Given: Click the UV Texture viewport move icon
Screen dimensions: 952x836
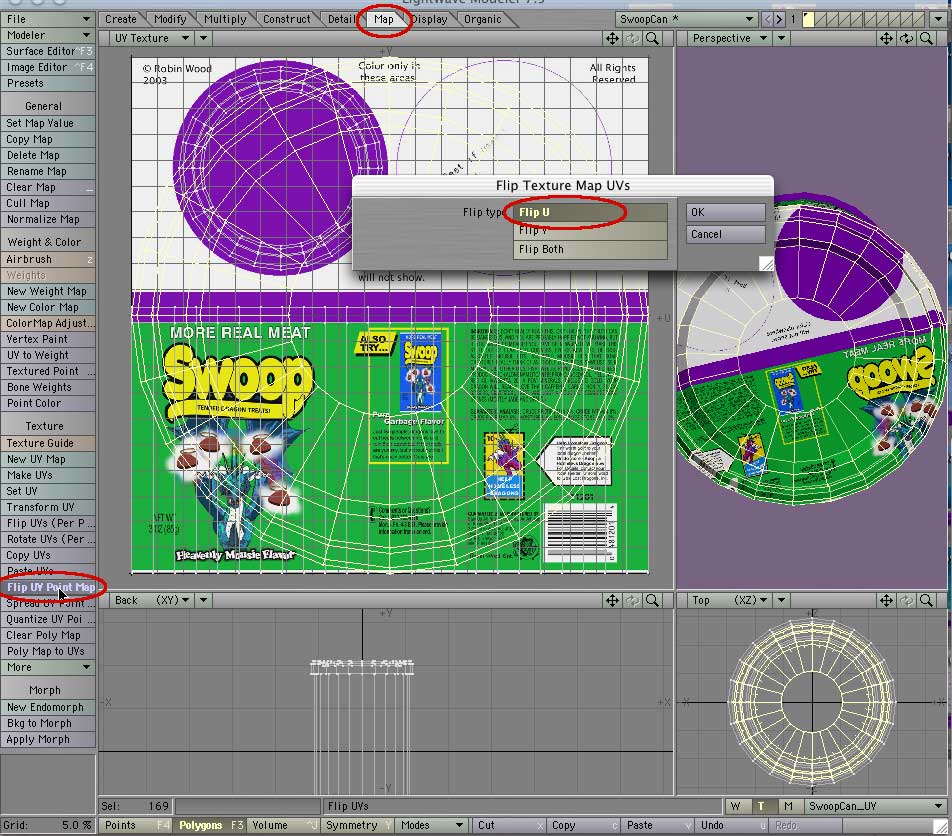Looking at the screenshot, I should click(612, 39).
